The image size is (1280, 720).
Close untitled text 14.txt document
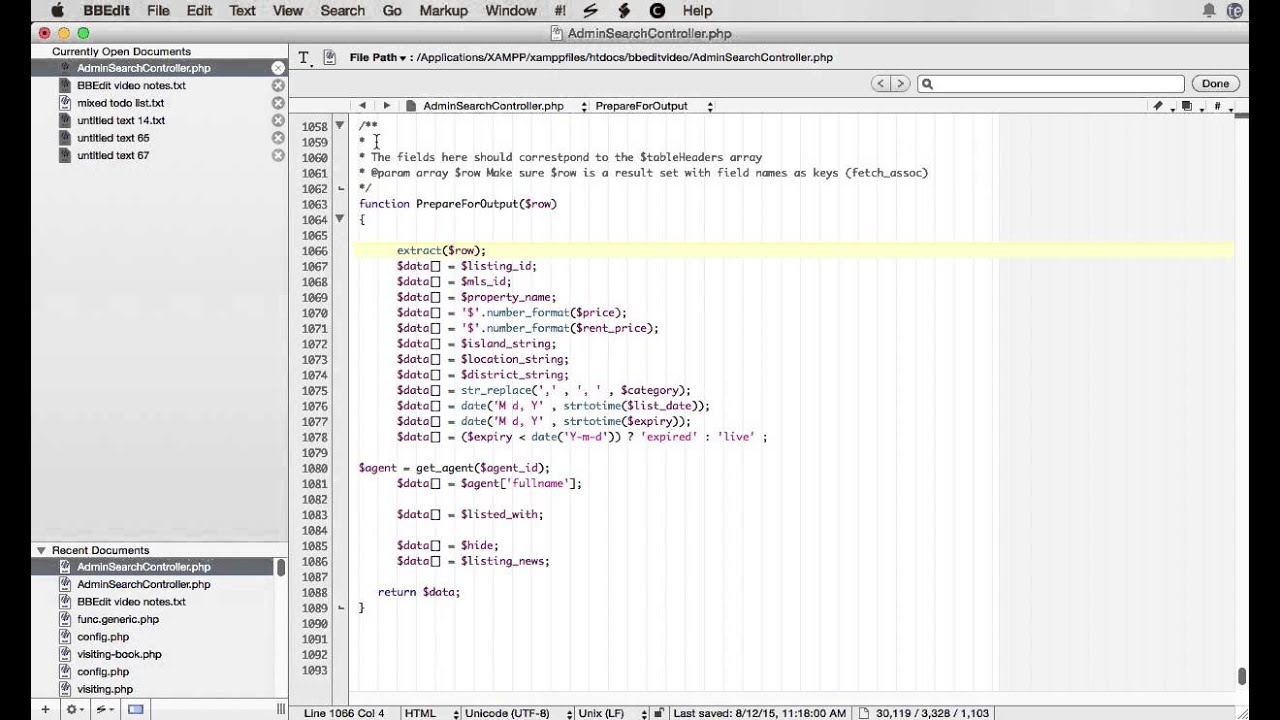click(x=278, y=121)
